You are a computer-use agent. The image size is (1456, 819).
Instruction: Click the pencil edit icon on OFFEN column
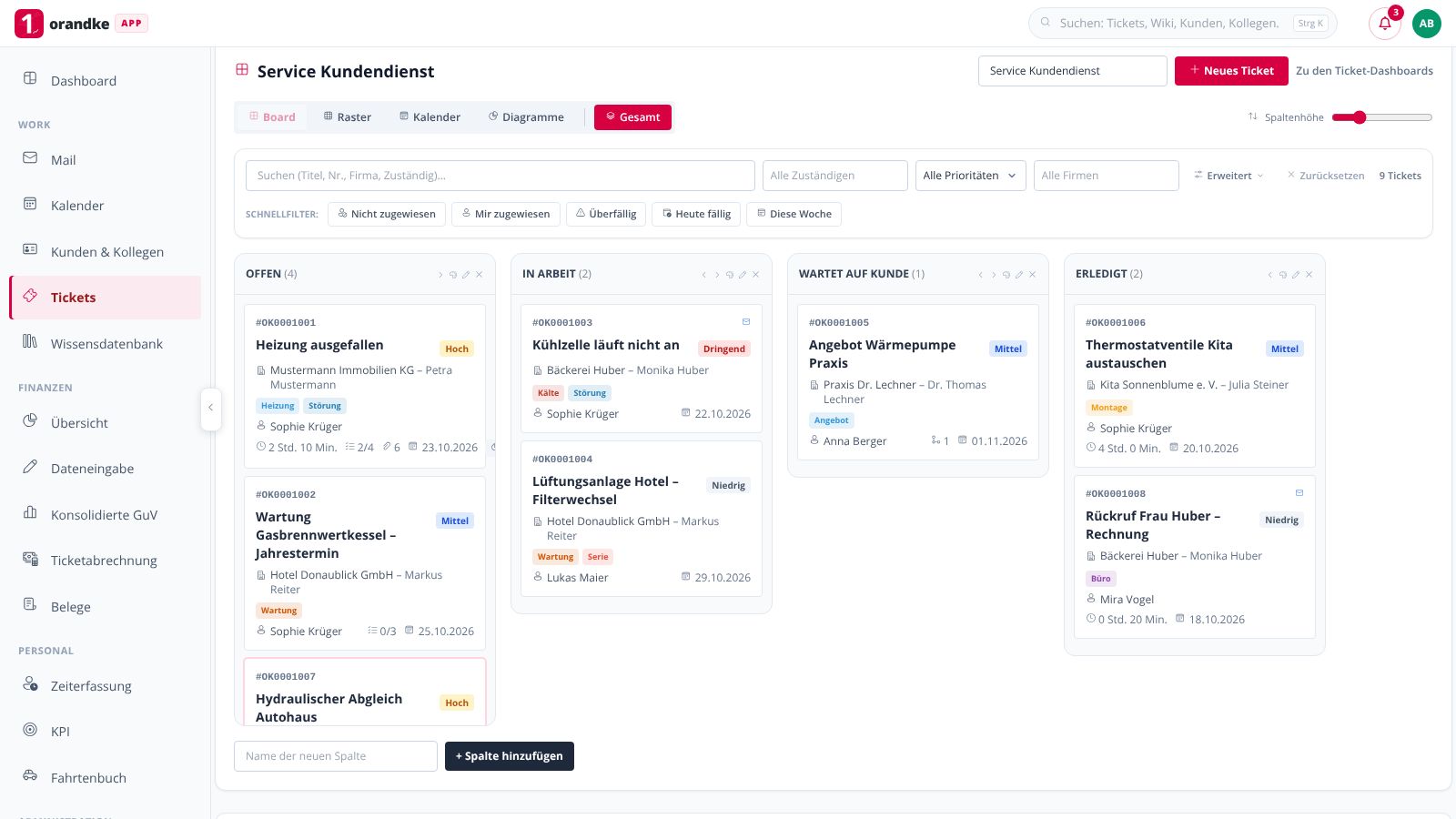point(466,274)
